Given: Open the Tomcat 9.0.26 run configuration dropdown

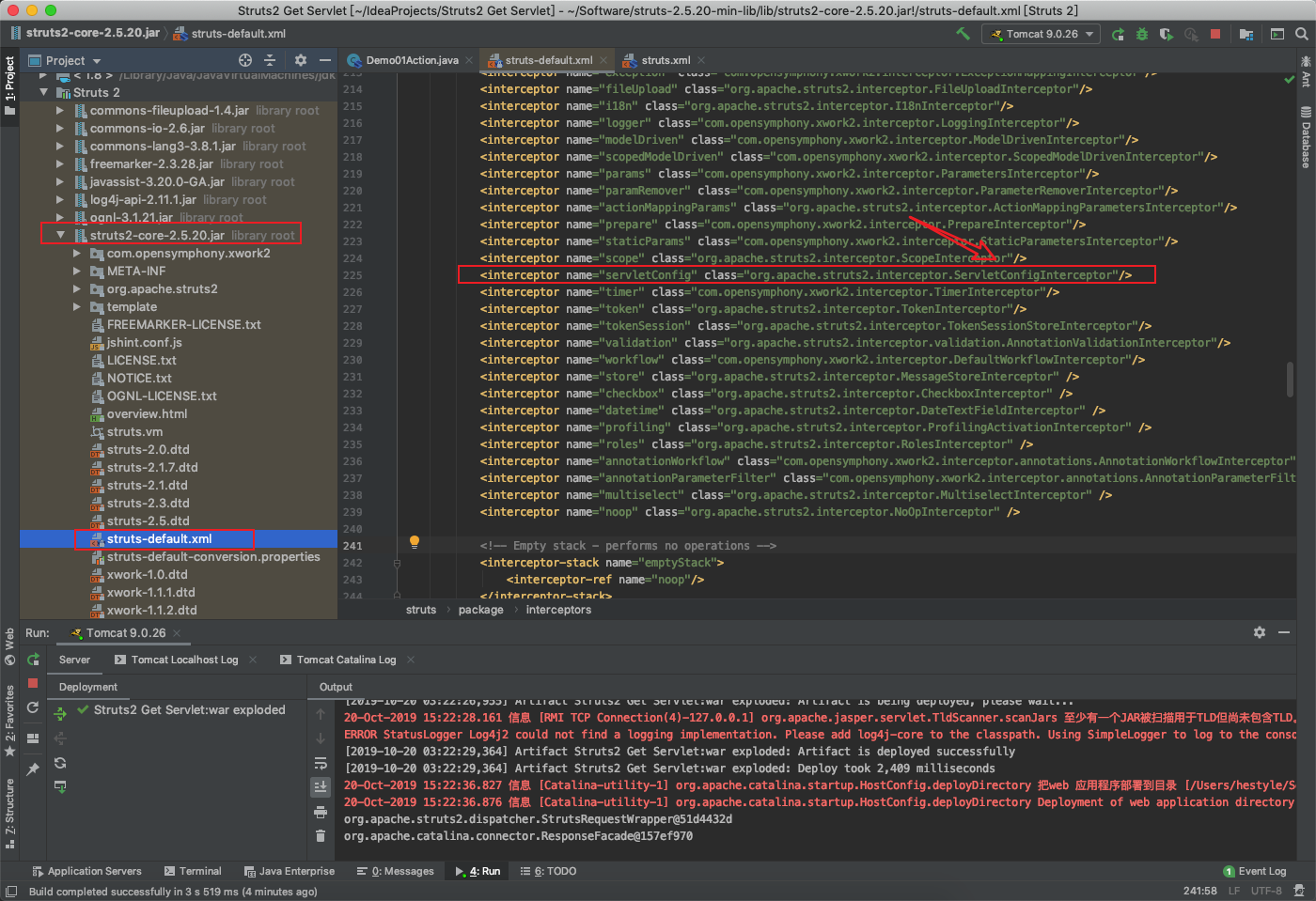Looking at the screenshot, I should click(1042, 34).
